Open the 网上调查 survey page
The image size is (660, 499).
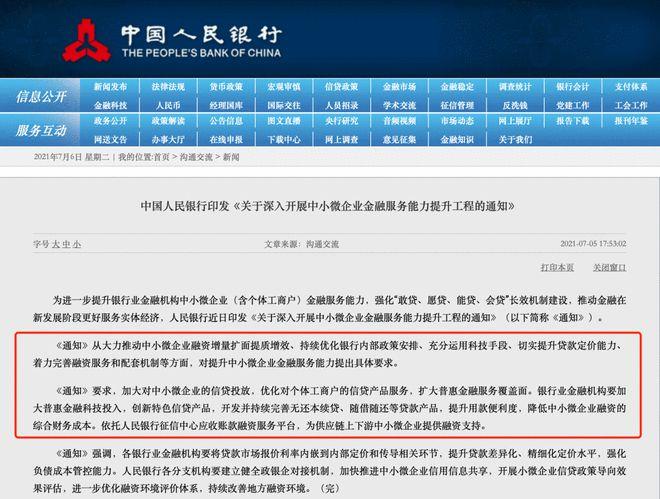341,139
